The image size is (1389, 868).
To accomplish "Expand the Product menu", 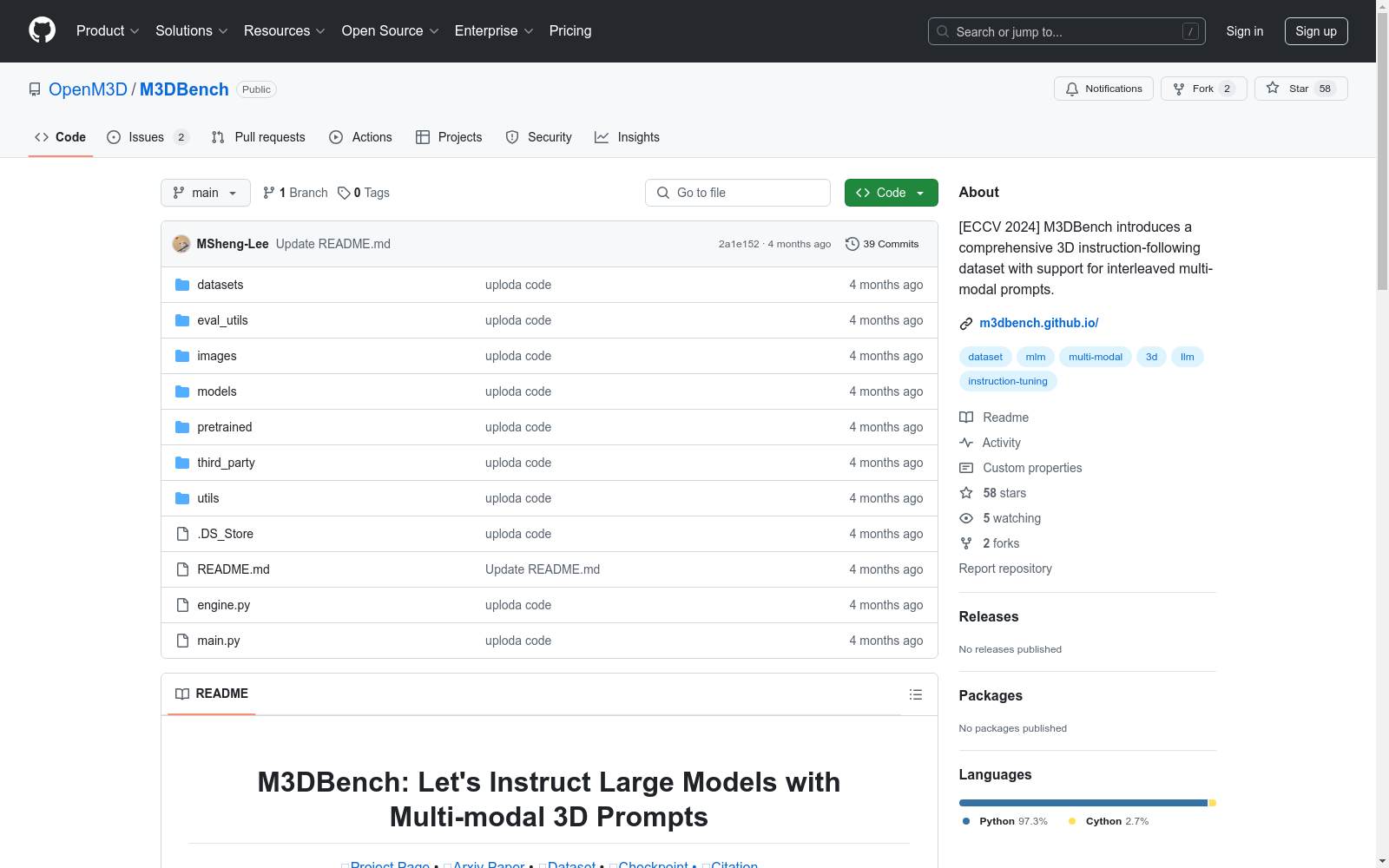I will click(x=108, y=30).
